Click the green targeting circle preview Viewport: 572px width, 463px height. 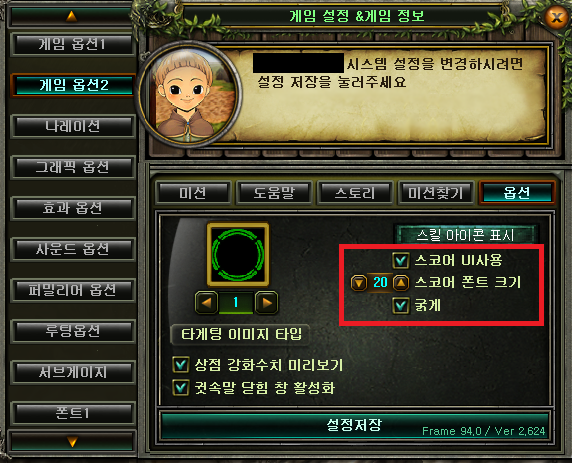(238, 254)
